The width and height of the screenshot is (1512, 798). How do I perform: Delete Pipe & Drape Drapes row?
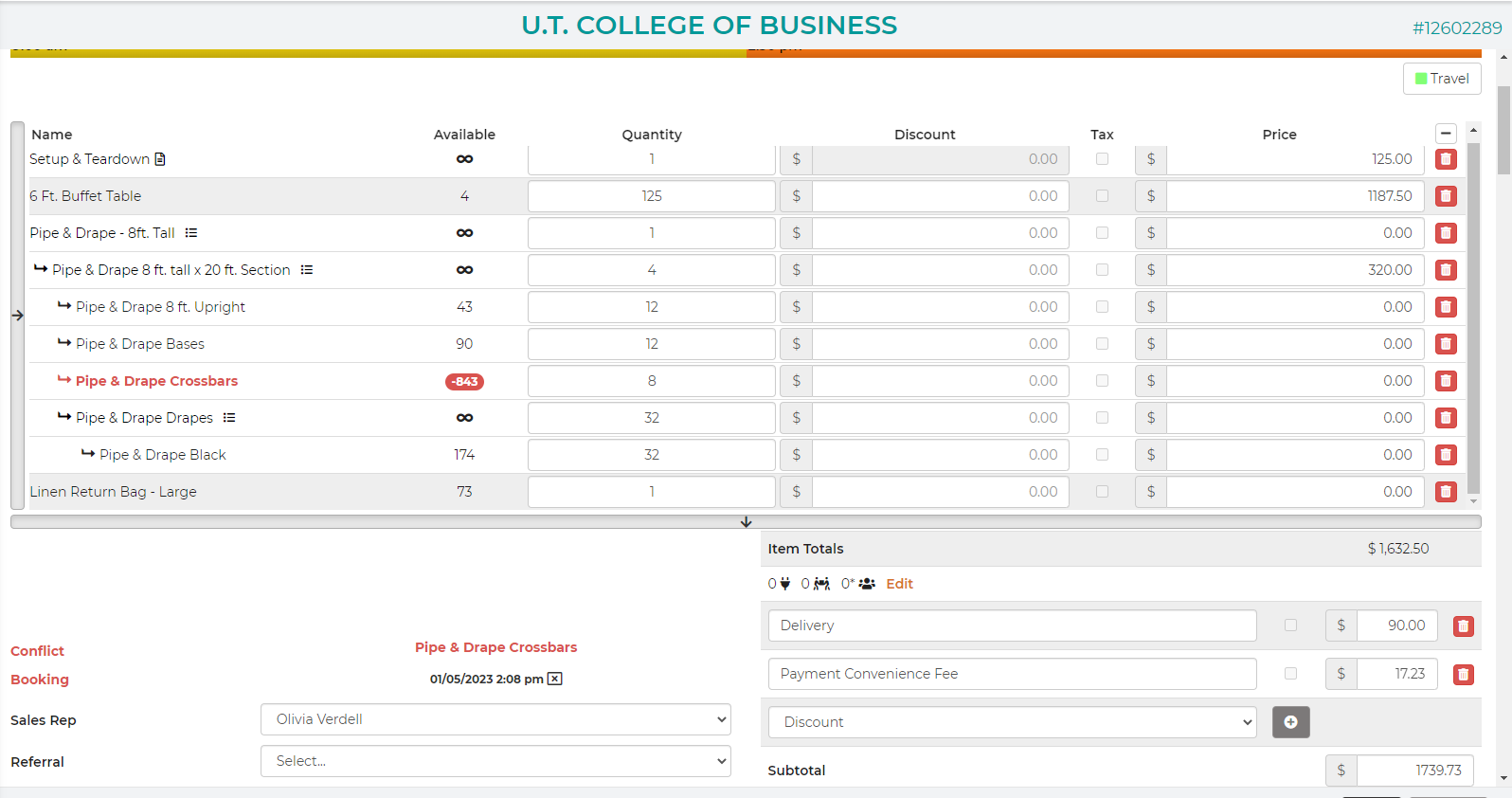[1446, 418]
